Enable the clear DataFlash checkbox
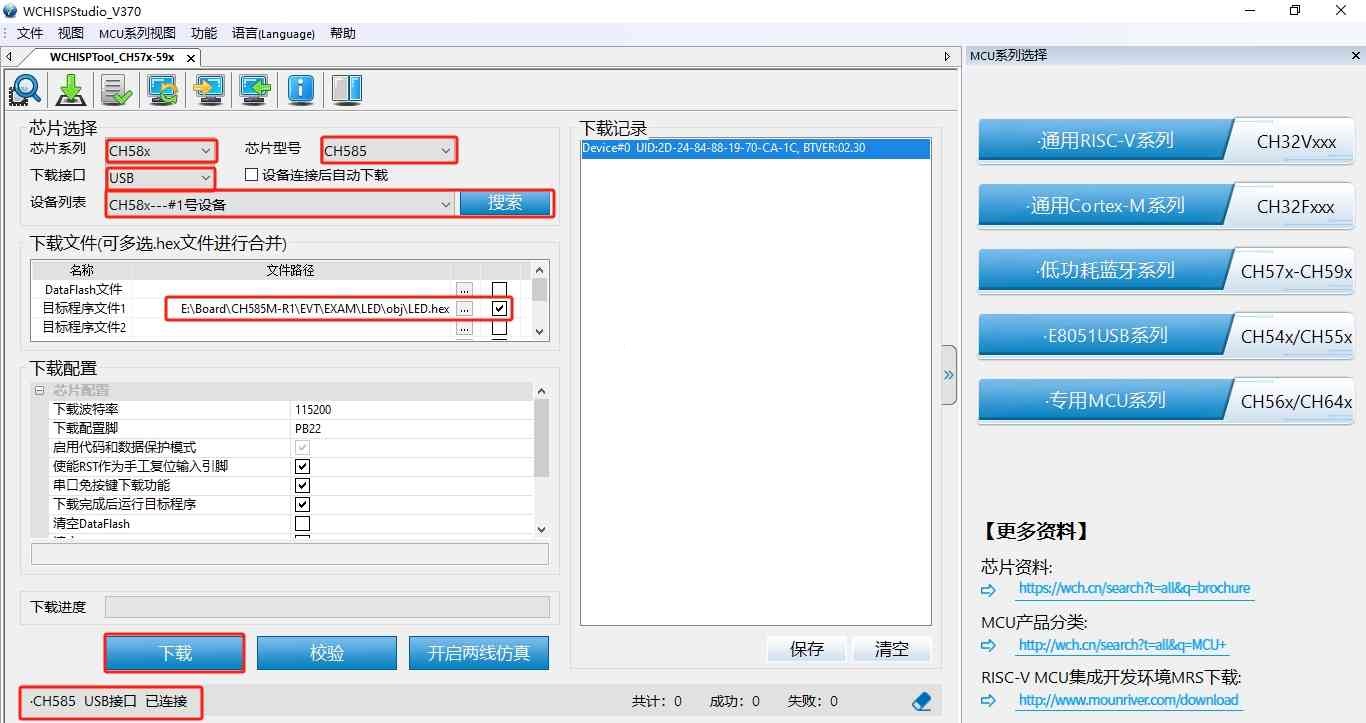This screenshot has width=1366, height=723. click(302, 523)
